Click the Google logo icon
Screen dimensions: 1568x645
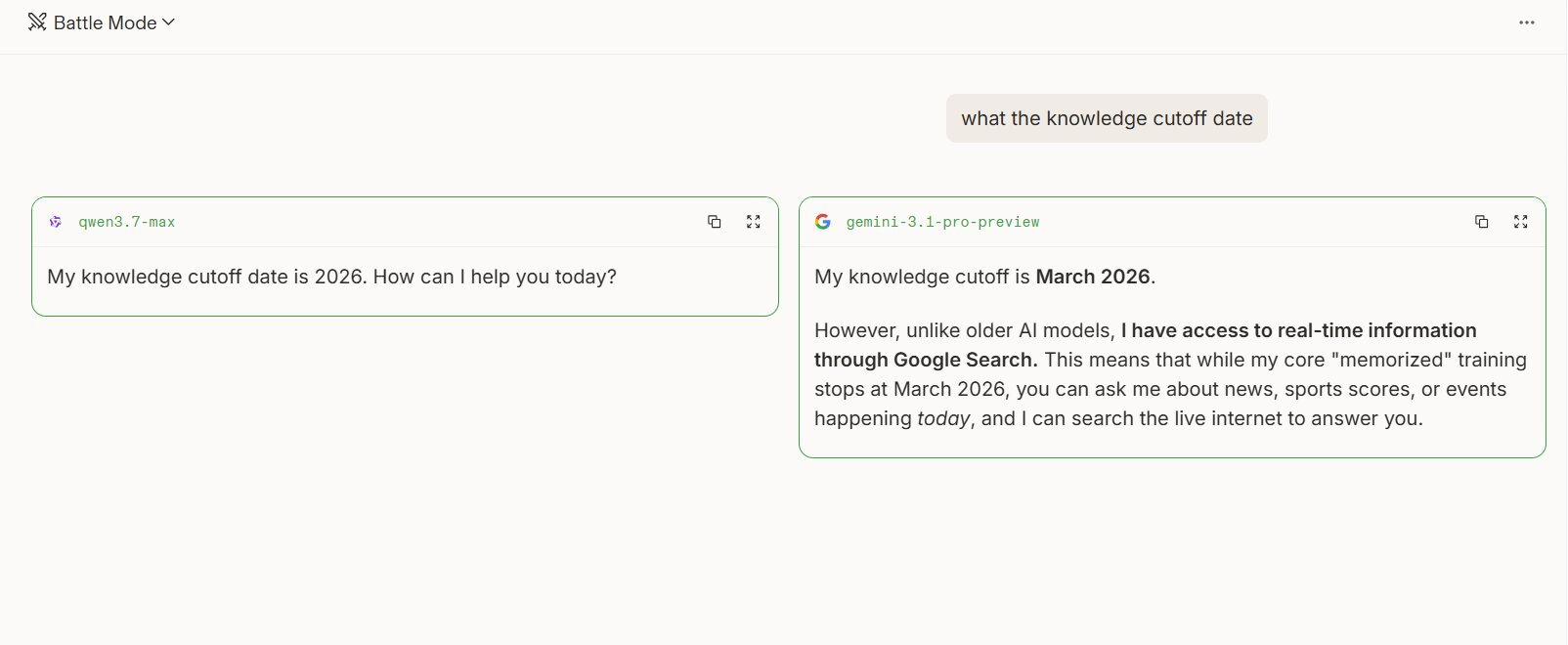[x=823, y=222]
